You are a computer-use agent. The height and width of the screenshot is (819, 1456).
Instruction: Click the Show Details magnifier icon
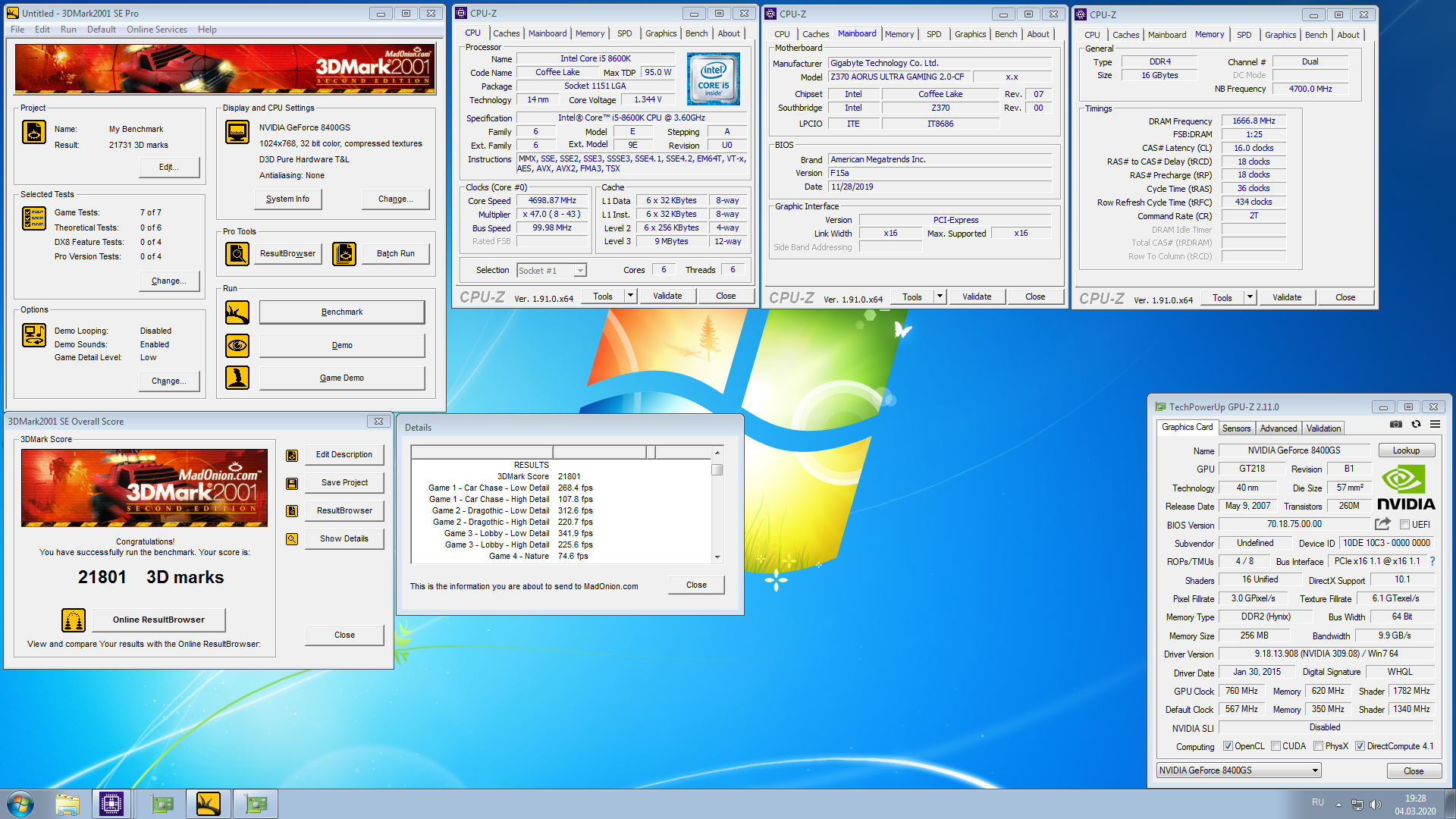291,539
